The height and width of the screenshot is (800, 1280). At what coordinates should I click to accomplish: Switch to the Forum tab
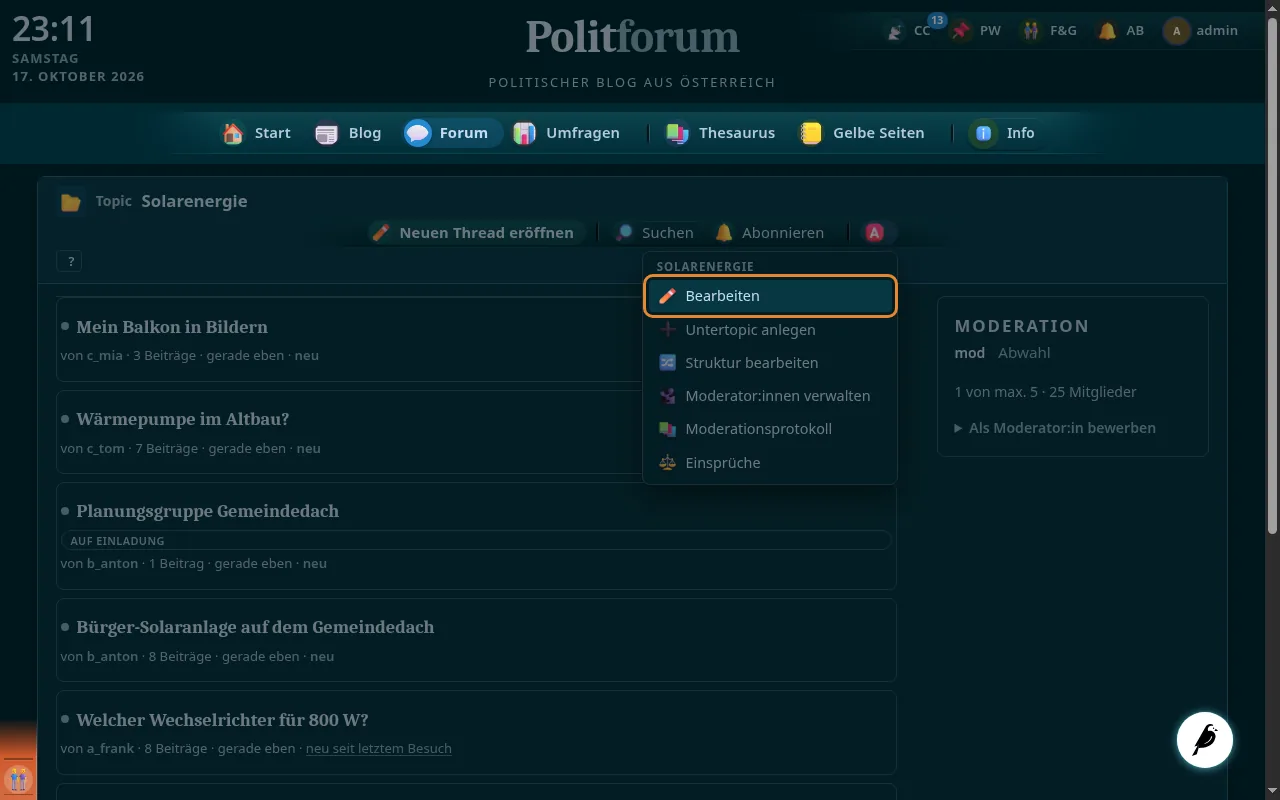(x=452, y=133)
